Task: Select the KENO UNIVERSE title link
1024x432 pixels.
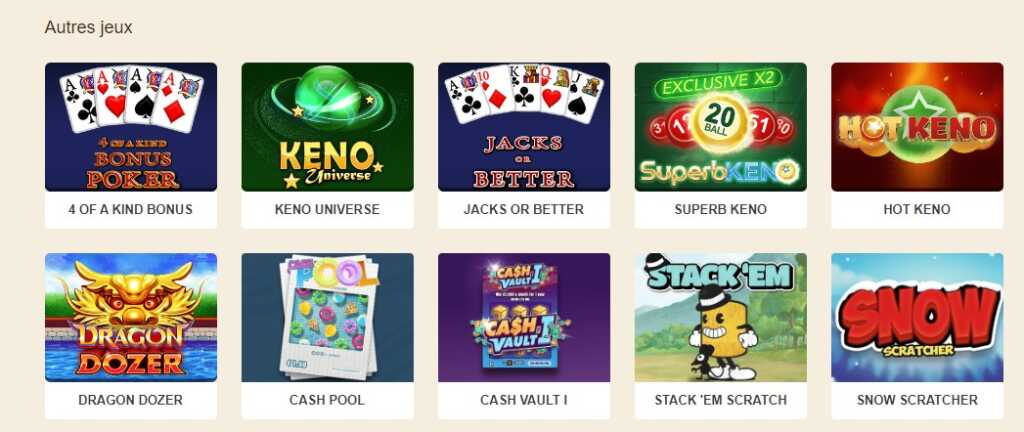Action: pyautogui.click(x=327, y=209)
